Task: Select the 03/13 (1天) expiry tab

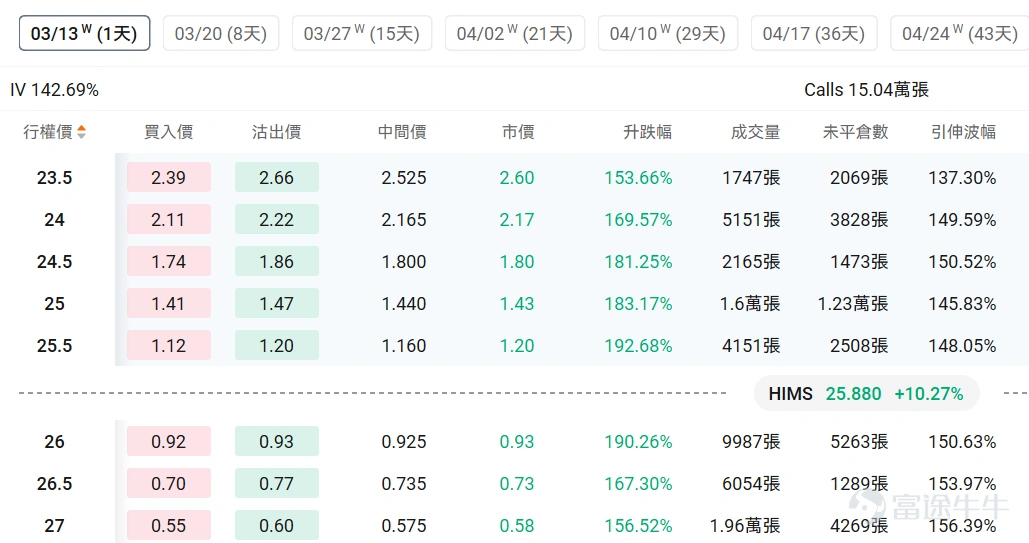Action: coord(85,33)
